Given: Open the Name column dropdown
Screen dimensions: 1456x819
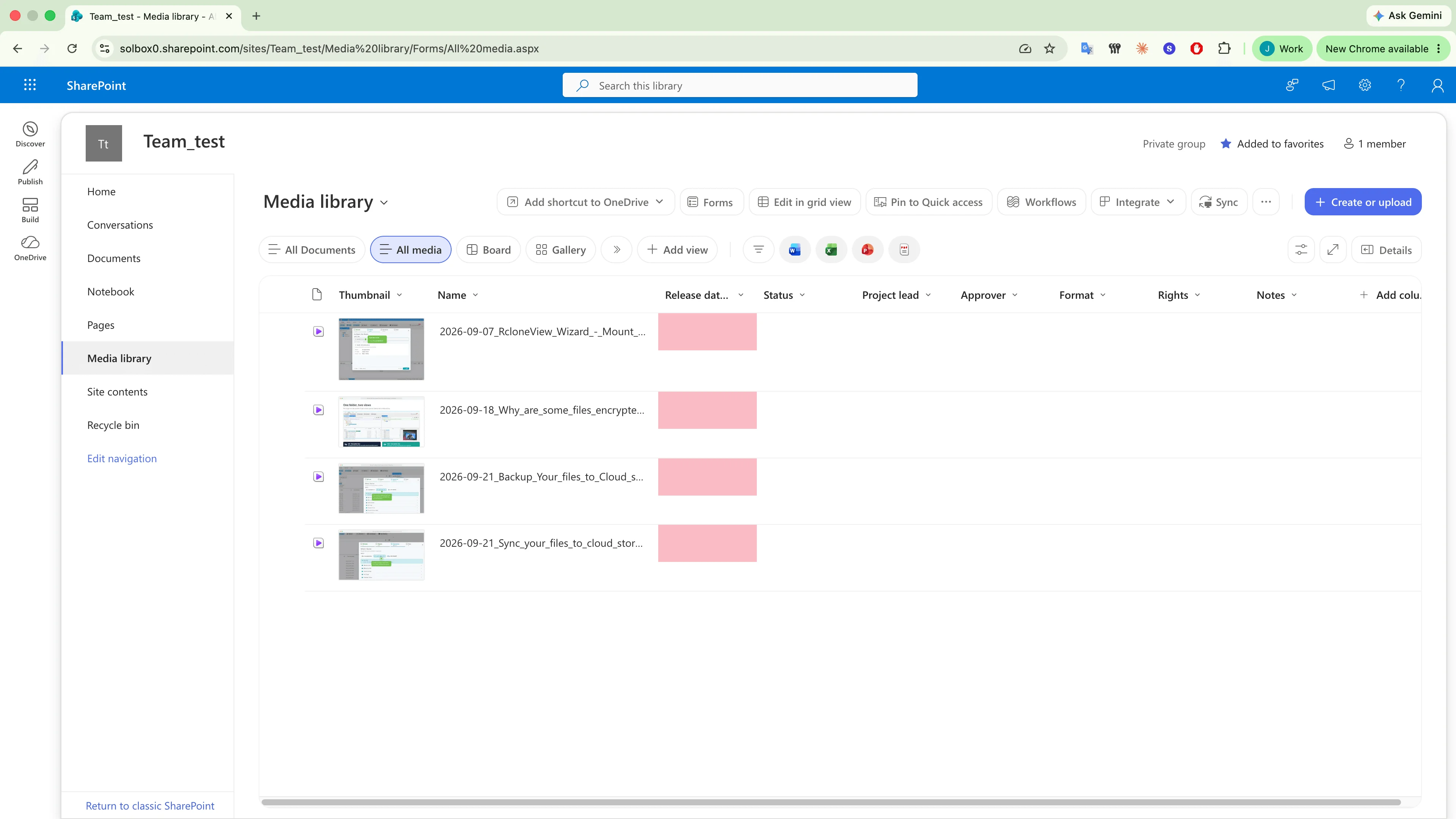Looking at the screenshot, I should tap(475, 295).
